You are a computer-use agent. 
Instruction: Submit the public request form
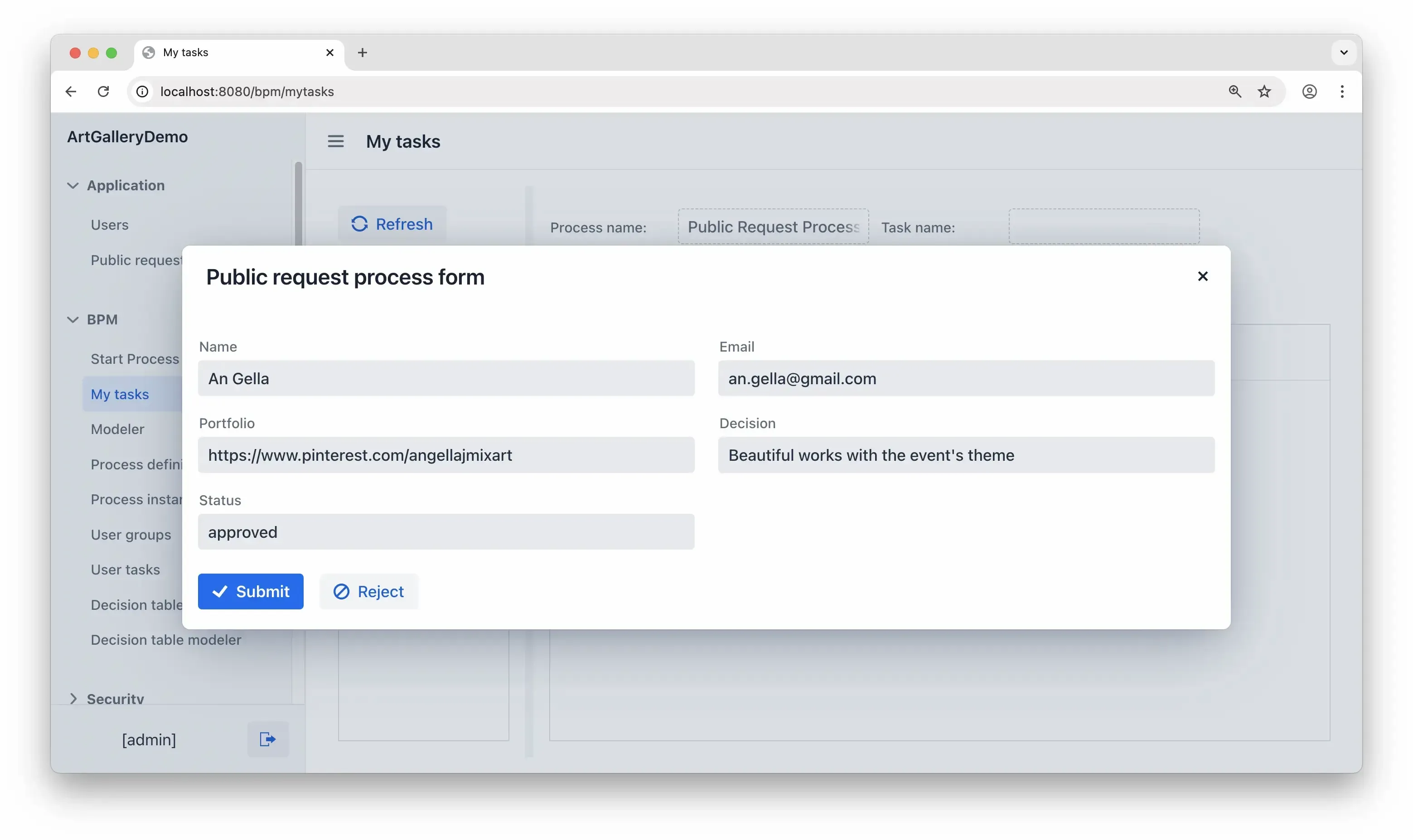[x=250, y=592]
